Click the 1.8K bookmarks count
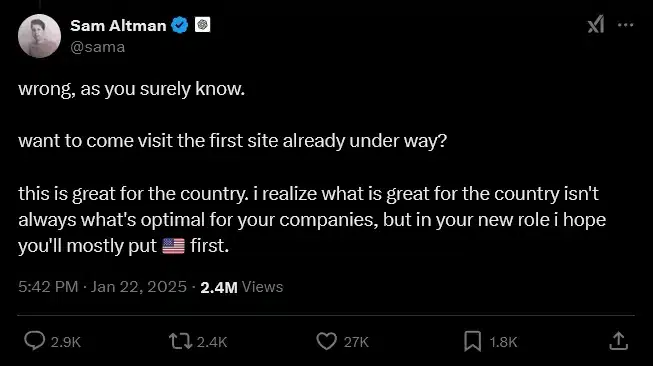This screenshot has width=653, height=366. coord(503,342)
